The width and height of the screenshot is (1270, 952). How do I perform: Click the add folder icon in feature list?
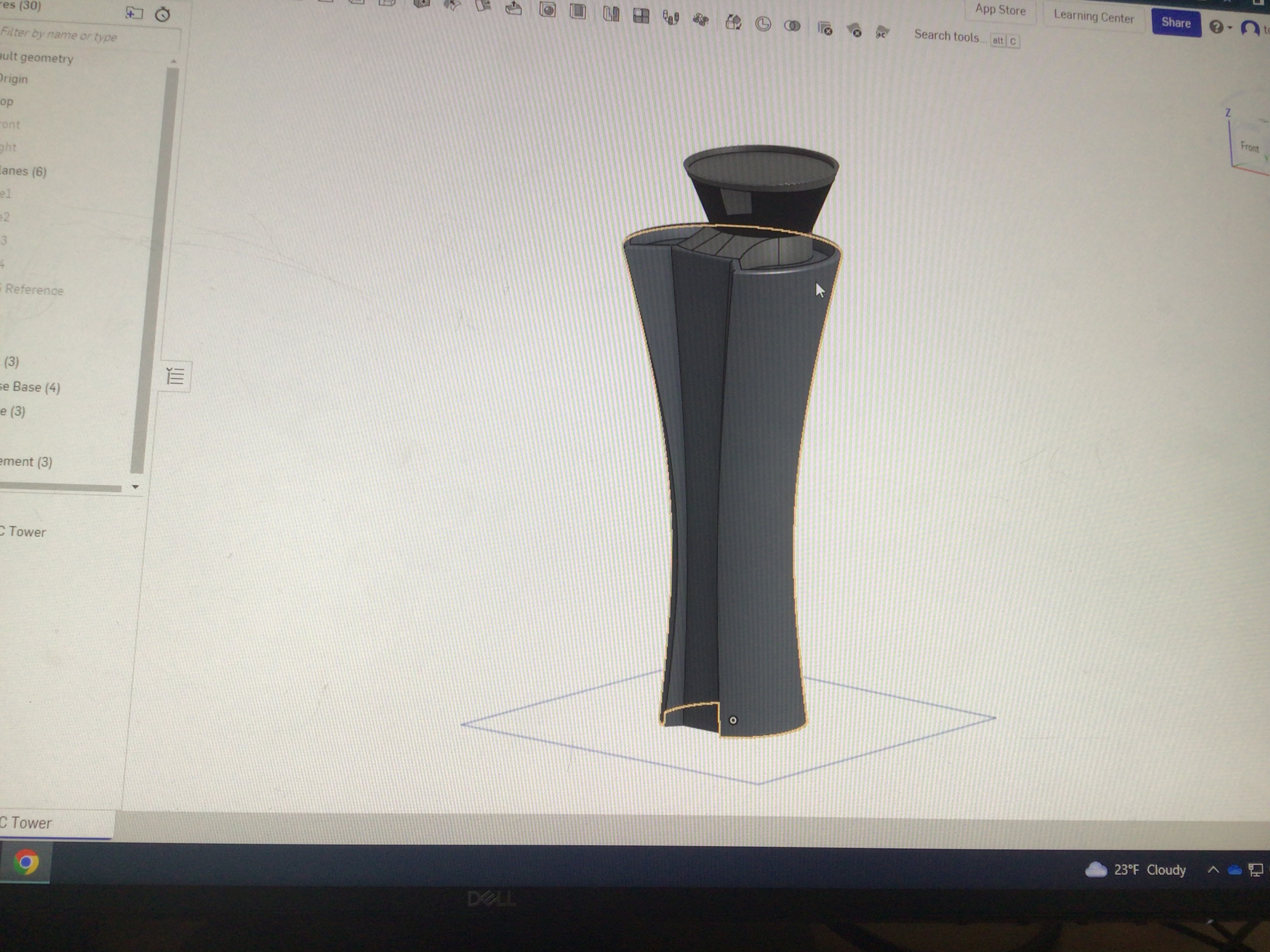pyautogui.click(x=134, y=12)
